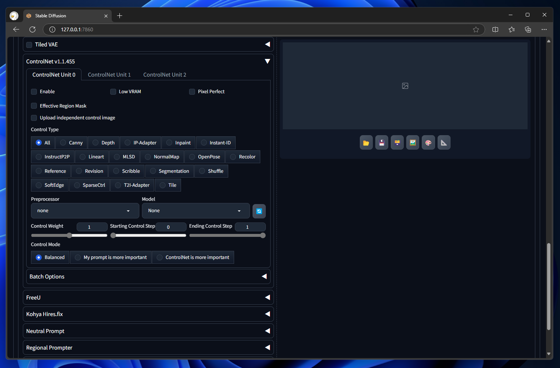Adjust the Starting Control Step slider
Image resolution: width=560 pixels, height=368 pixels.
(x=148, y=235)
